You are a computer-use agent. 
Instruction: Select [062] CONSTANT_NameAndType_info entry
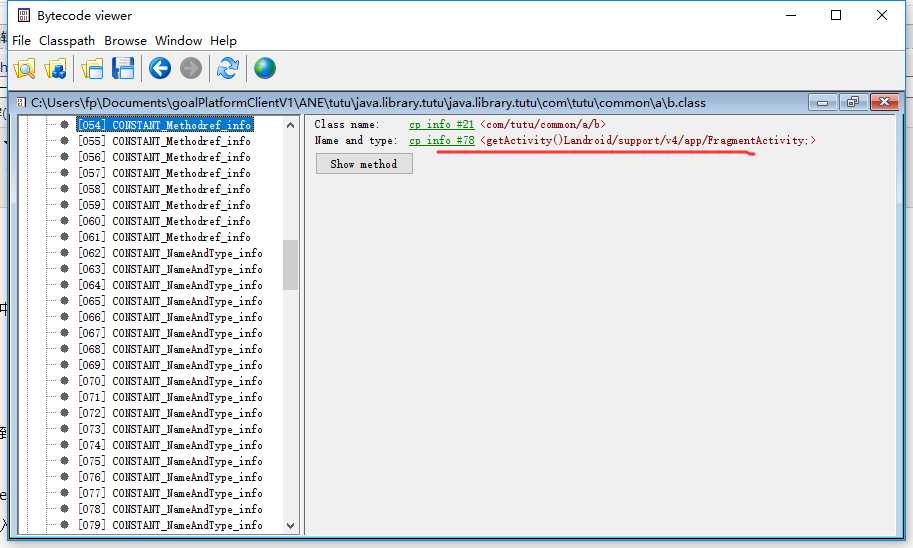[x=171, y=253]
